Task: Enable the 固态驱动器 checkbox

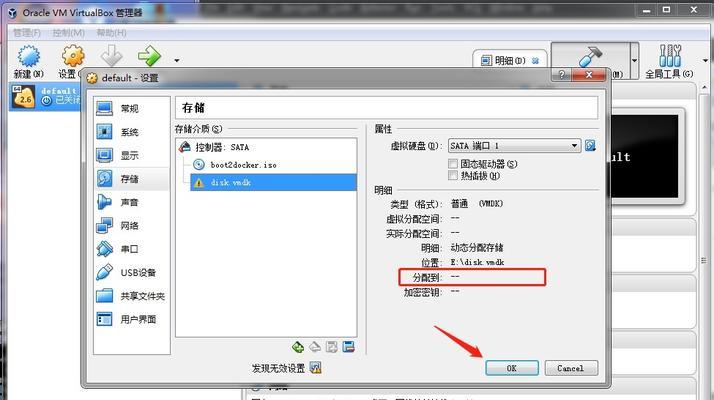Action: point(453,163)
